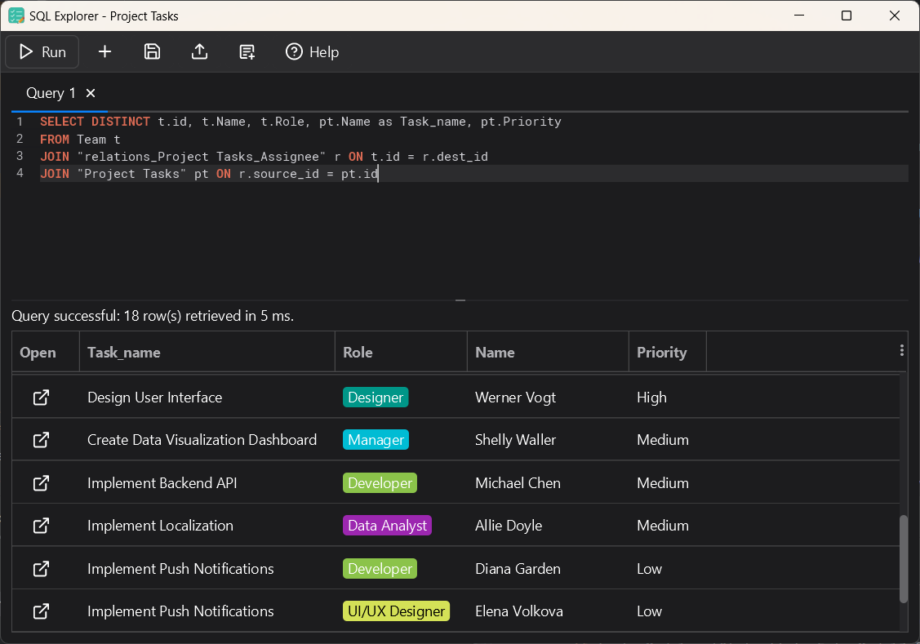Click the purple Data Analyst badge

[387, 525]
